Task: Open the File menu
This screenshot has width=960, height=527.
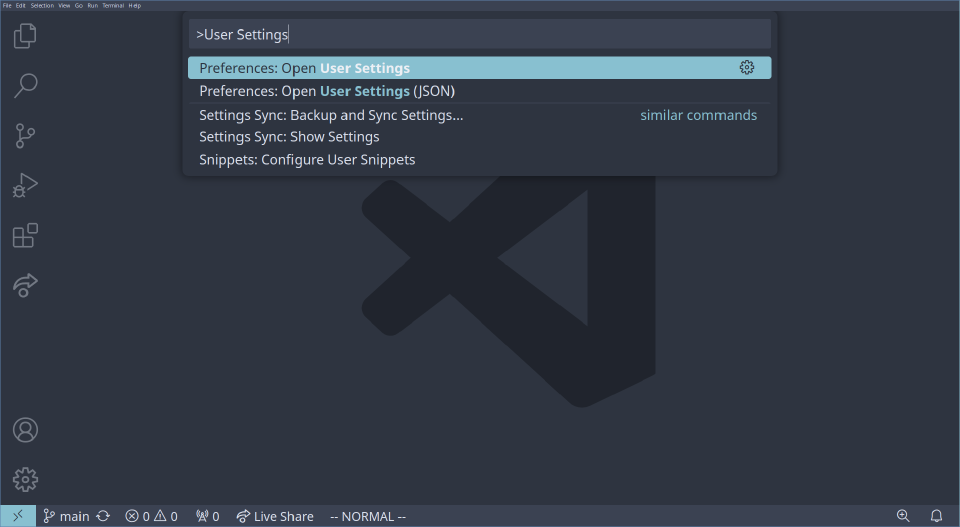Action: 7,6
